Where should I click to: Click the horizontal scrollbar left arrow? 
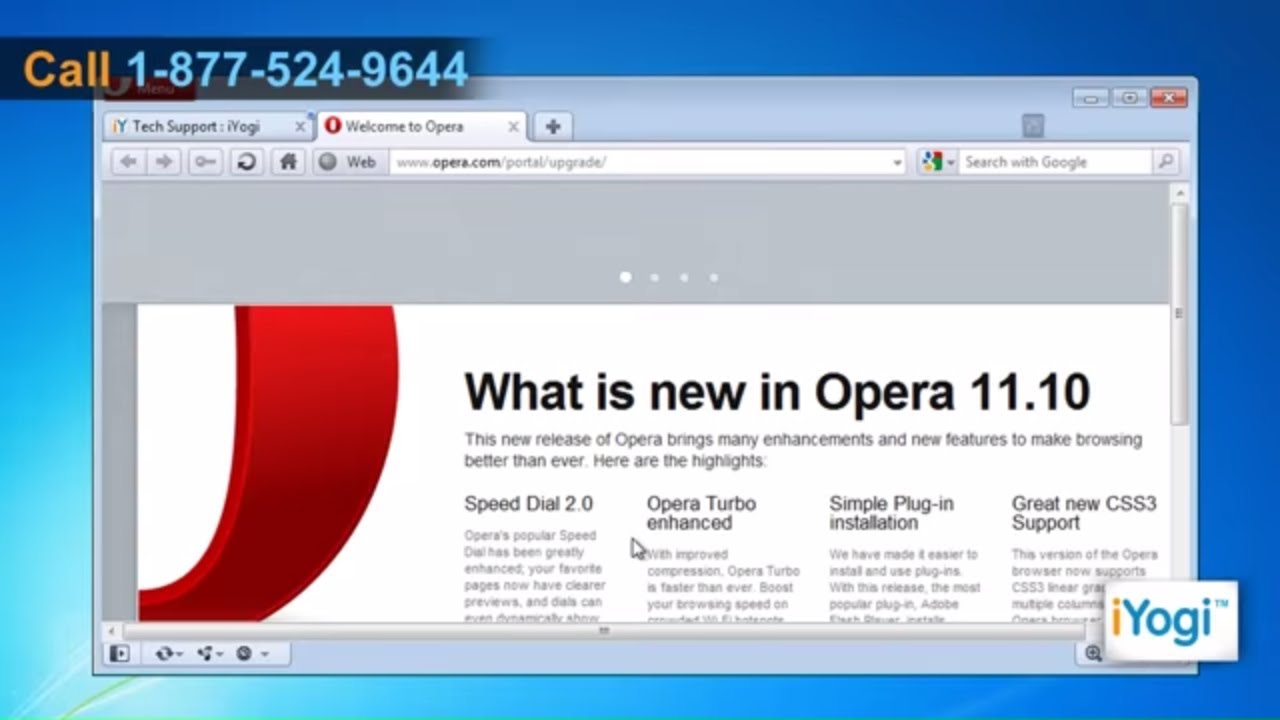click(x=112, y=631)
